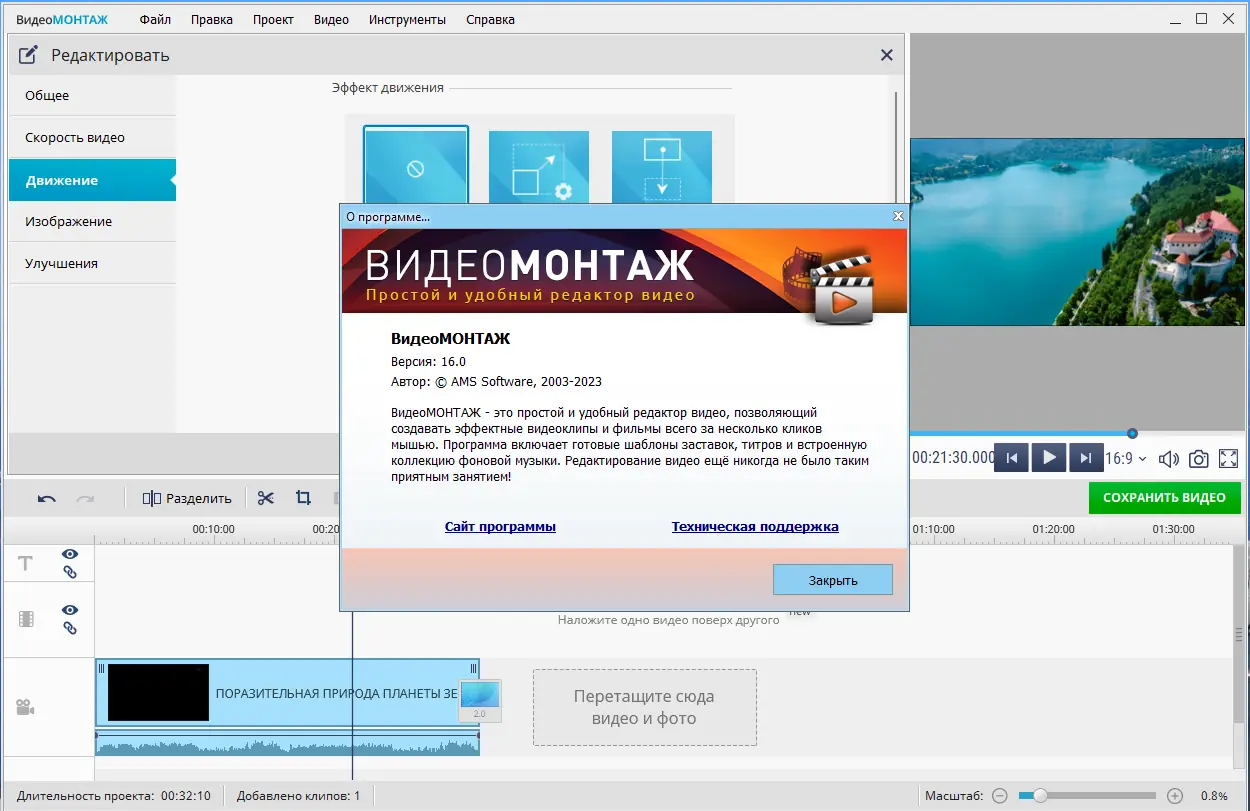Click the Добавлено клипов: 1 status text
The image size is (1250, 811).
(x=298, y=796)
